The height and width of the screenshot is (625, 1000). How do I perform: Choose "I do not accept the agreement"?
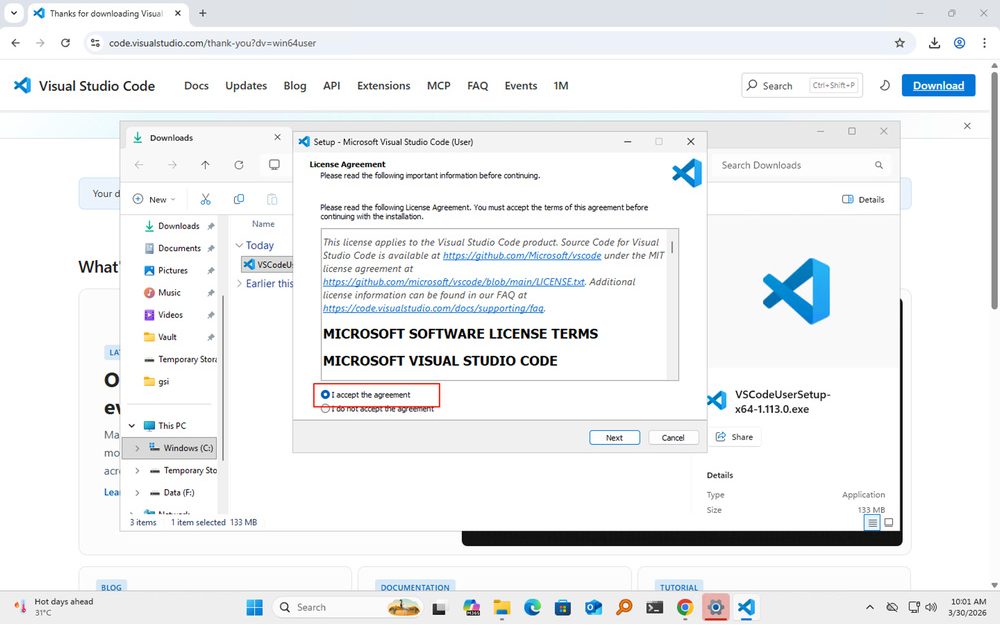pos(326,409)
